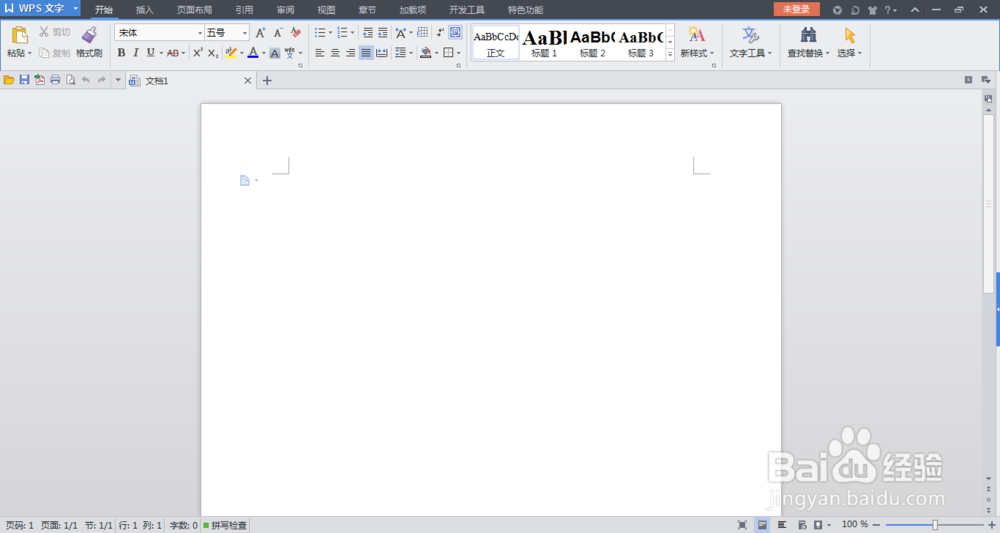Click the Cut scissors icon
The width and height of the screenshot is (1000, 533).
(43, 32)
